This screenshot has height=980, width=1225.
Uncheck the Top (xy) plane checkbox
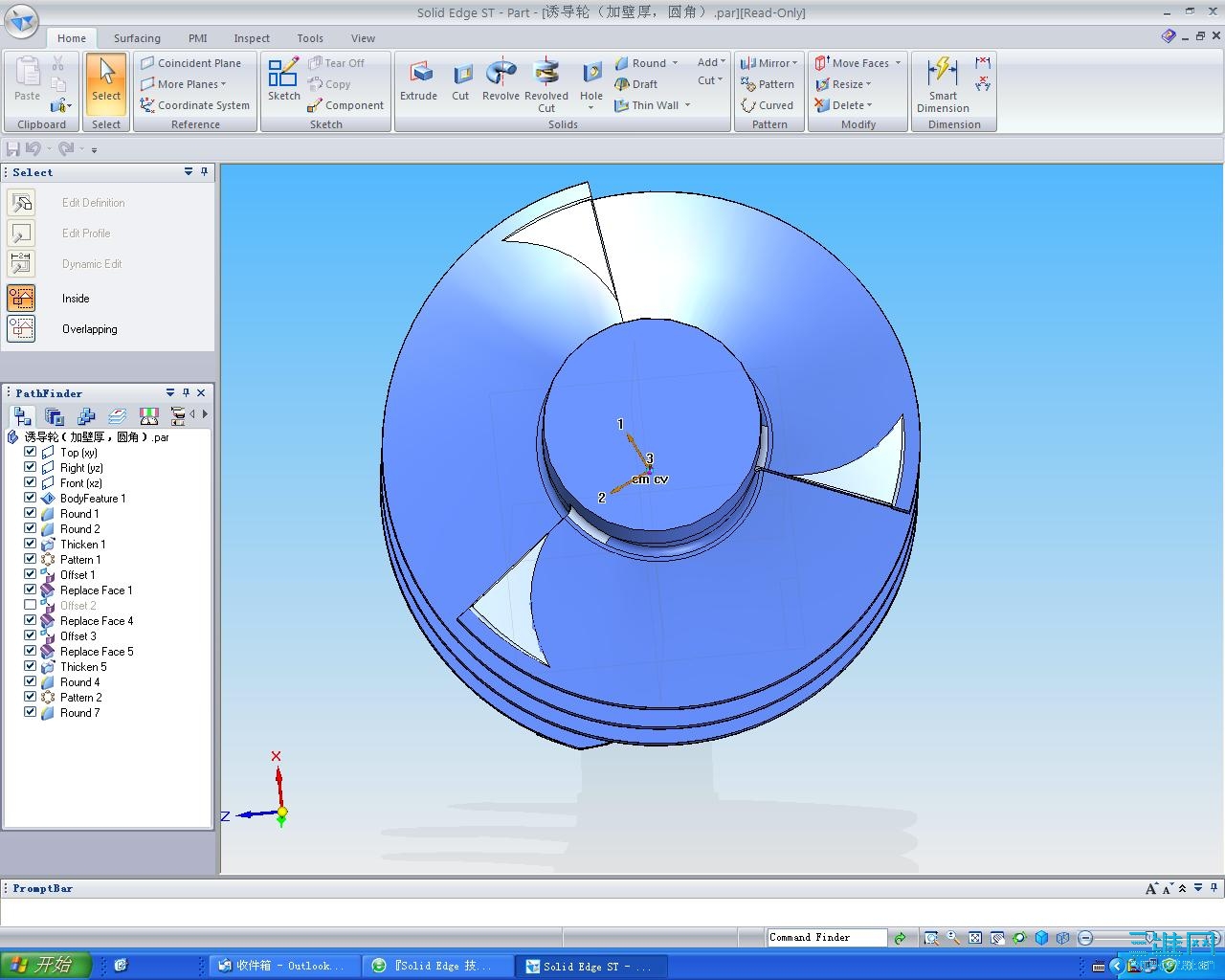point(30,452)
